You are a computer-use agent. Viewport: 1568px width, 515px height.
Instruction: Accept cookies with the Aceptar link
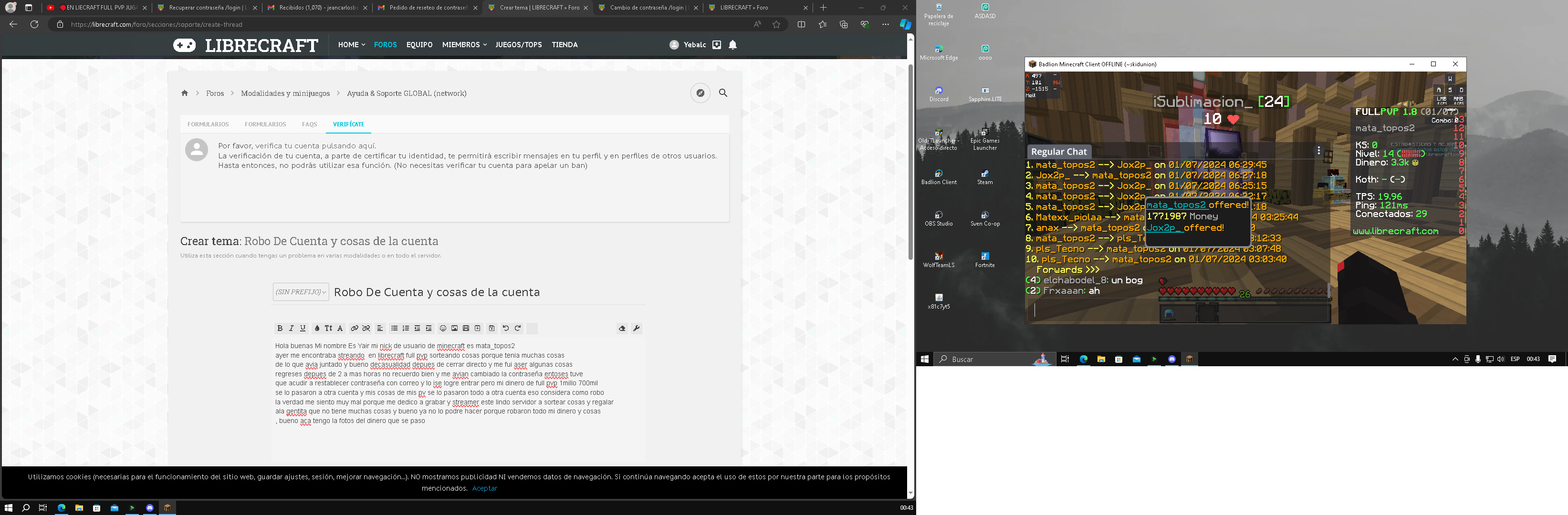484,488
